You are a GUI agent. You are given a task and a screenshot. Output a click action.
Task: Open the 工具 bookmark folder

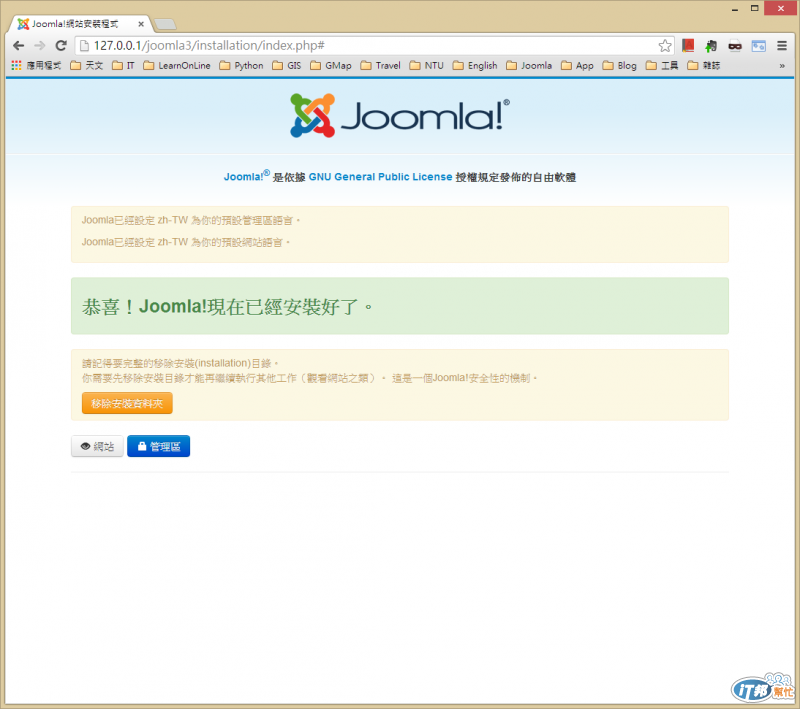coord(662,65)
